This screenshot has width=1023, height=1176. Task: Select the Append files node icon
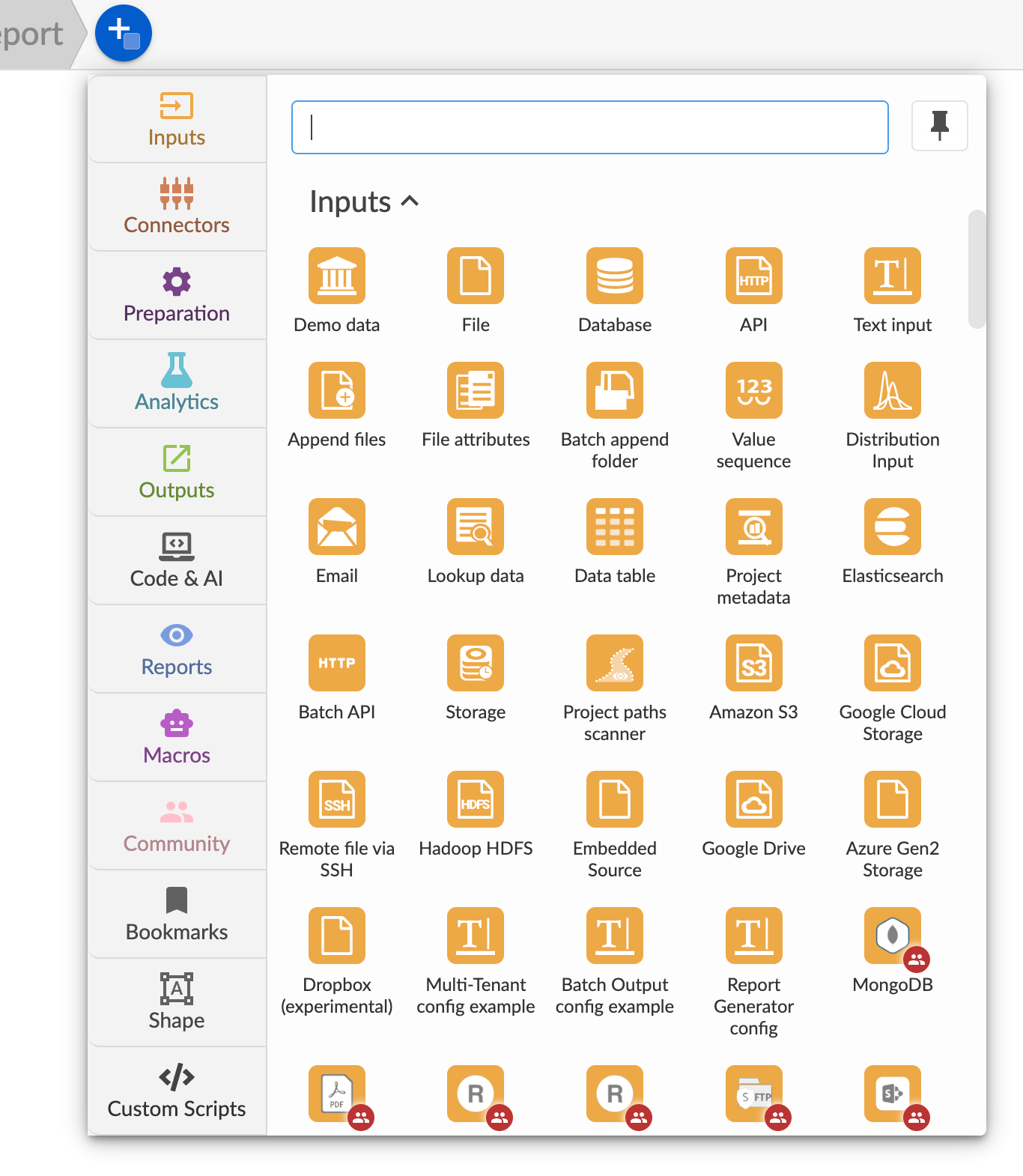point(337,390)
